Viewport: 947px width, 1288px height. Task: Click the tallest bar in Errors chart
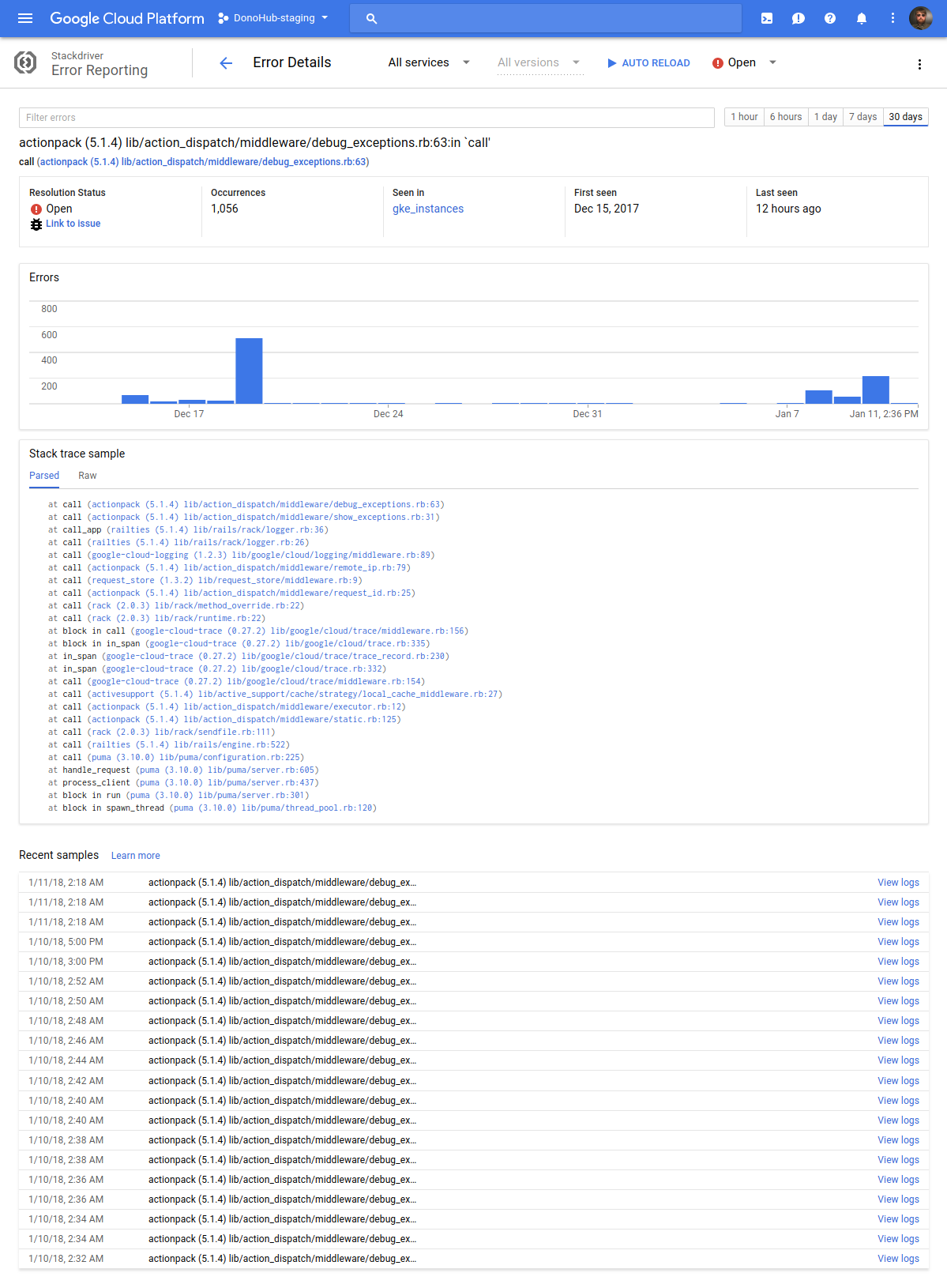pyautogui.click(x=249, y=371)
